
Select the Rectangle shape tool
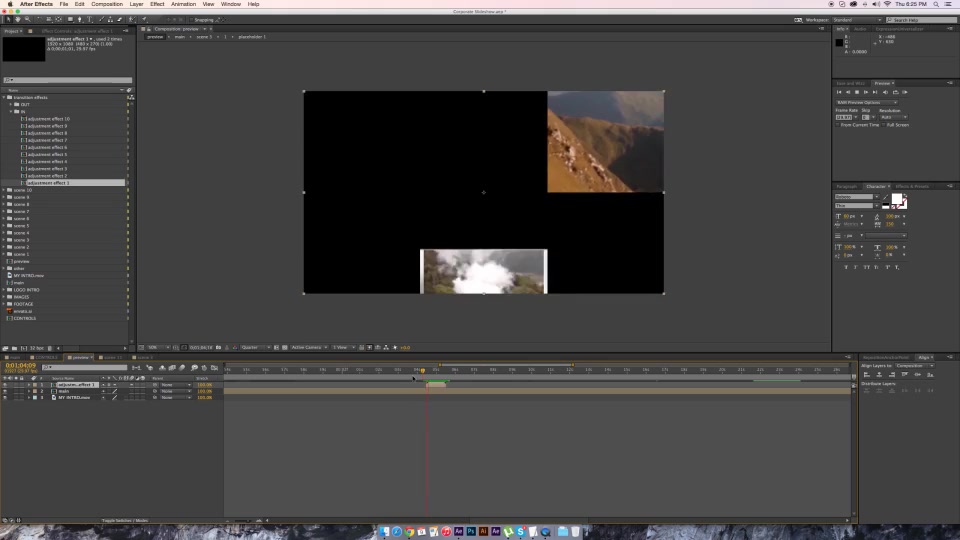point(70,20)
